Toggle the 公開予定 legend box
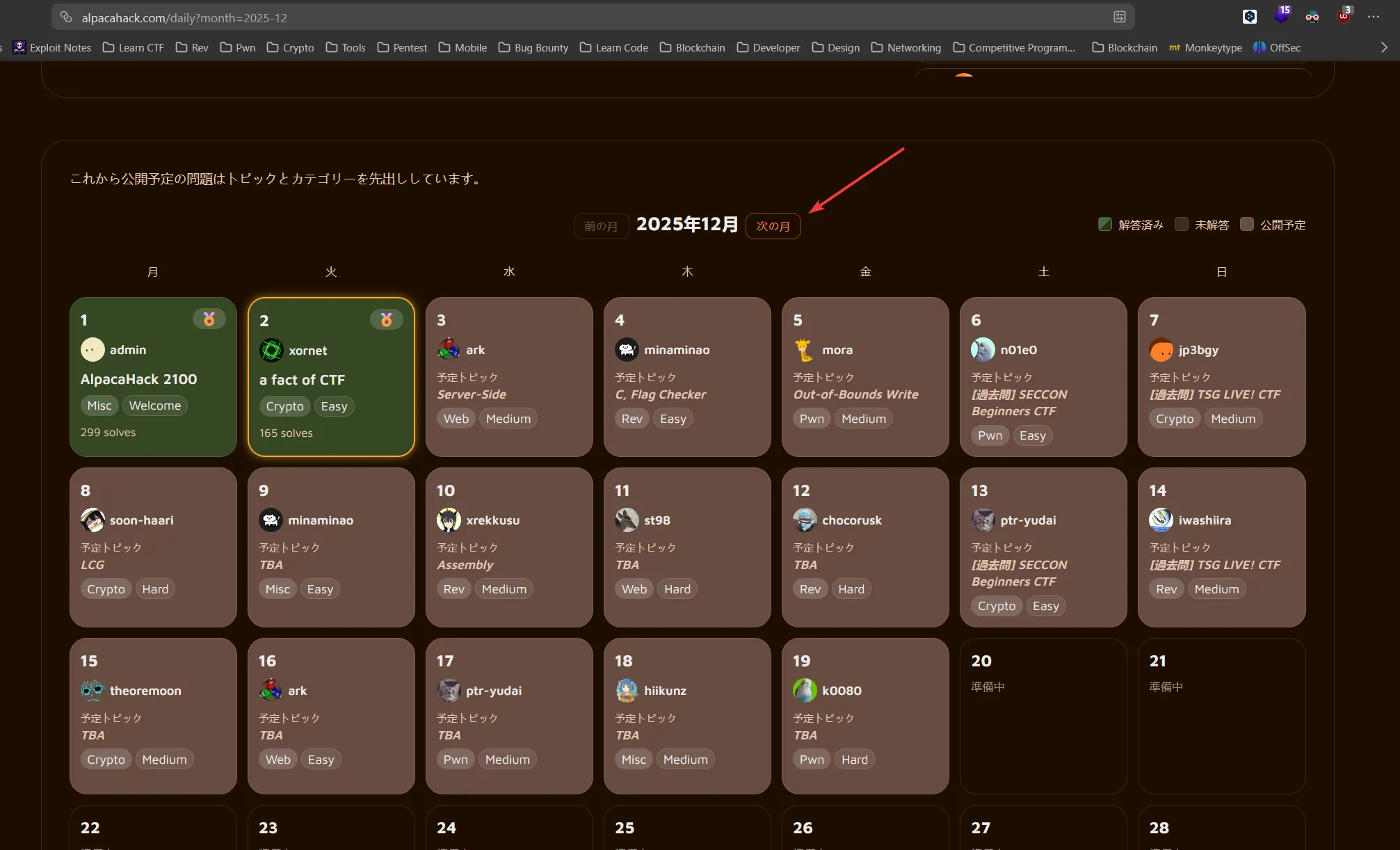The width and height of the screenshot is (1400, 850). (1247, 224)
